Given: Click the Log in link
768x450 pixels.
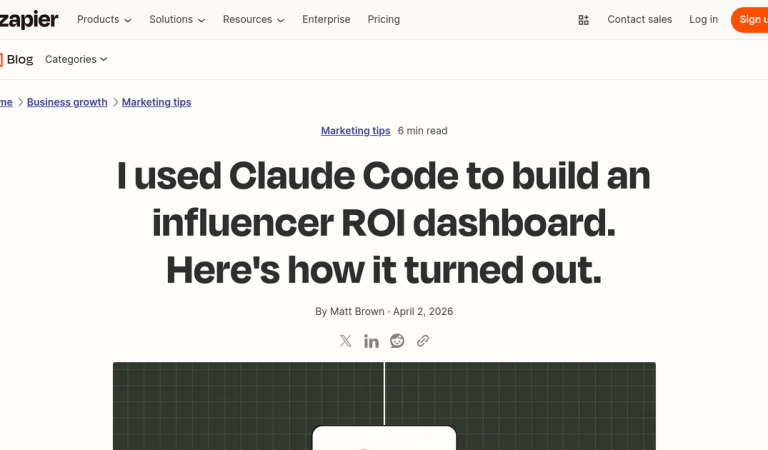Looking at the screenshot, I should 703,20.
